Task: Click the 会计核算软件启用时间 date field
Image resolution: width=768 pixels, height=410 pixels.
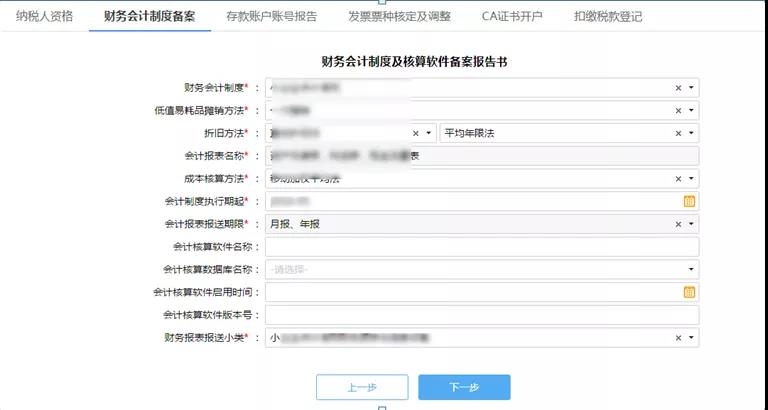Action: click(482, 292)
